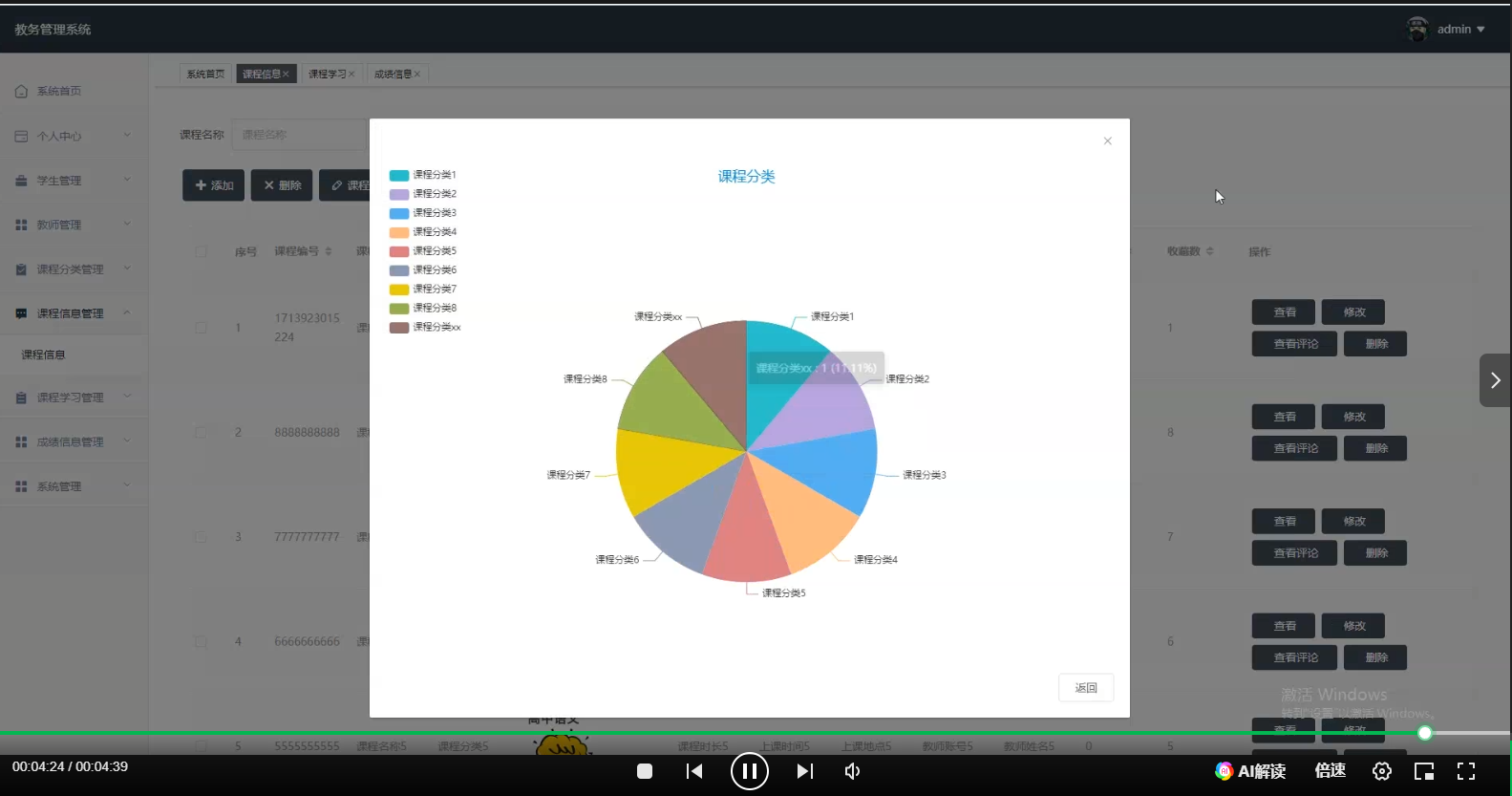The width and height of the screenshot is (1512, 796).
Task: Open the admin user dropdown
Action: (1461, 30)
